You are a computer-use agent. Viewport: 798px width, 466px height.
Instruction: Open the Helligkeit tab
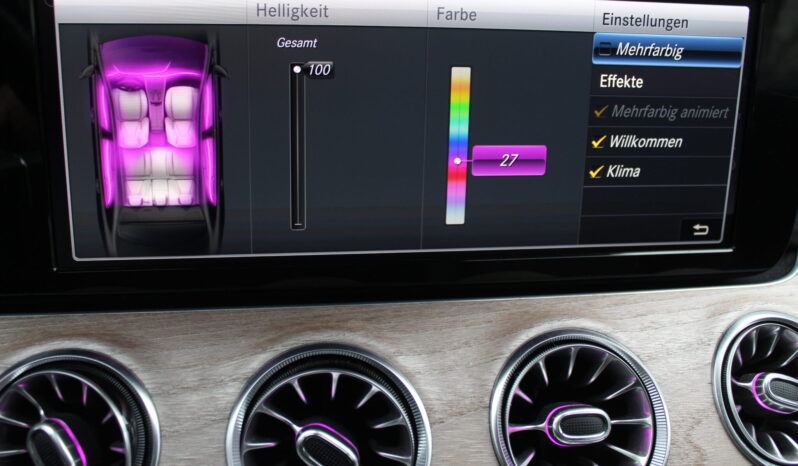(x=292, y=12)
